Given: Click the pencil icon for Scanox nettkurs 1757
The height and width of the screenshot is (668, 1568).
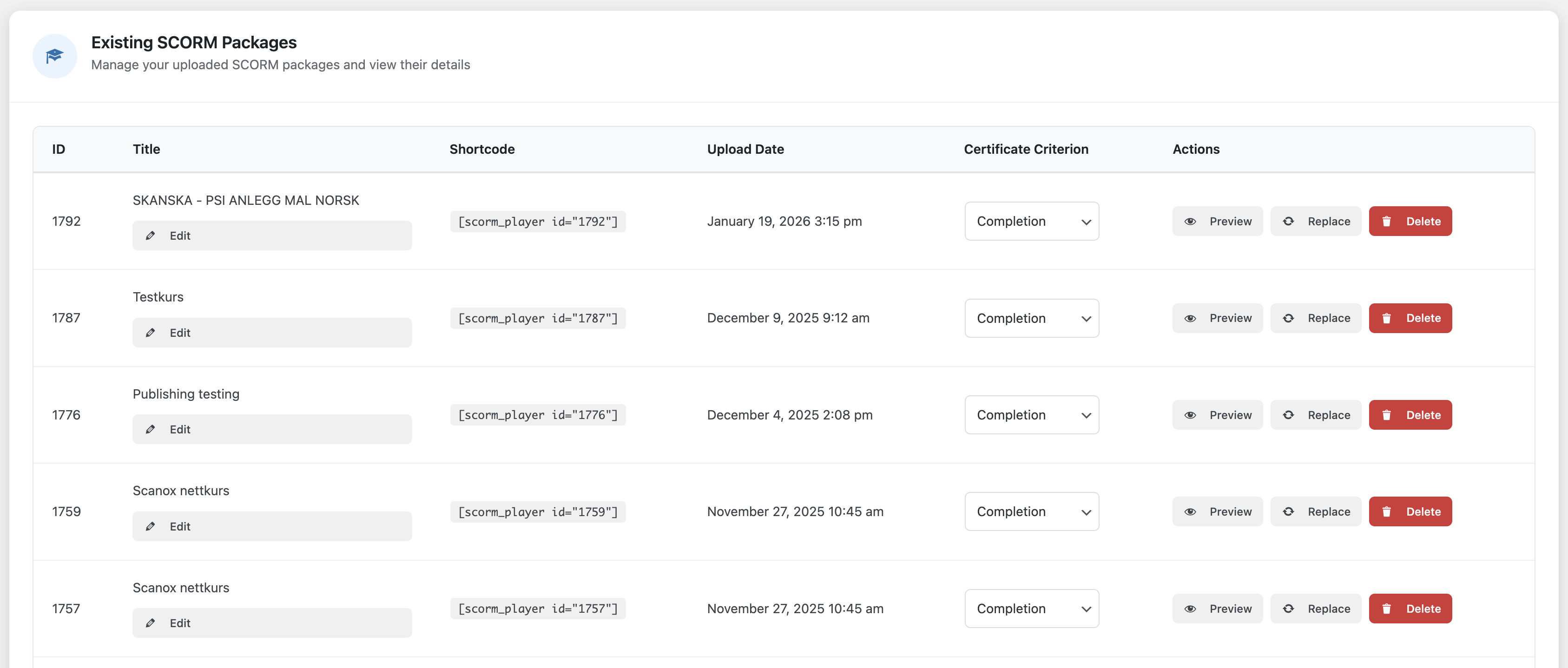Looking at the screenshot, I should [x=152, y=622].
